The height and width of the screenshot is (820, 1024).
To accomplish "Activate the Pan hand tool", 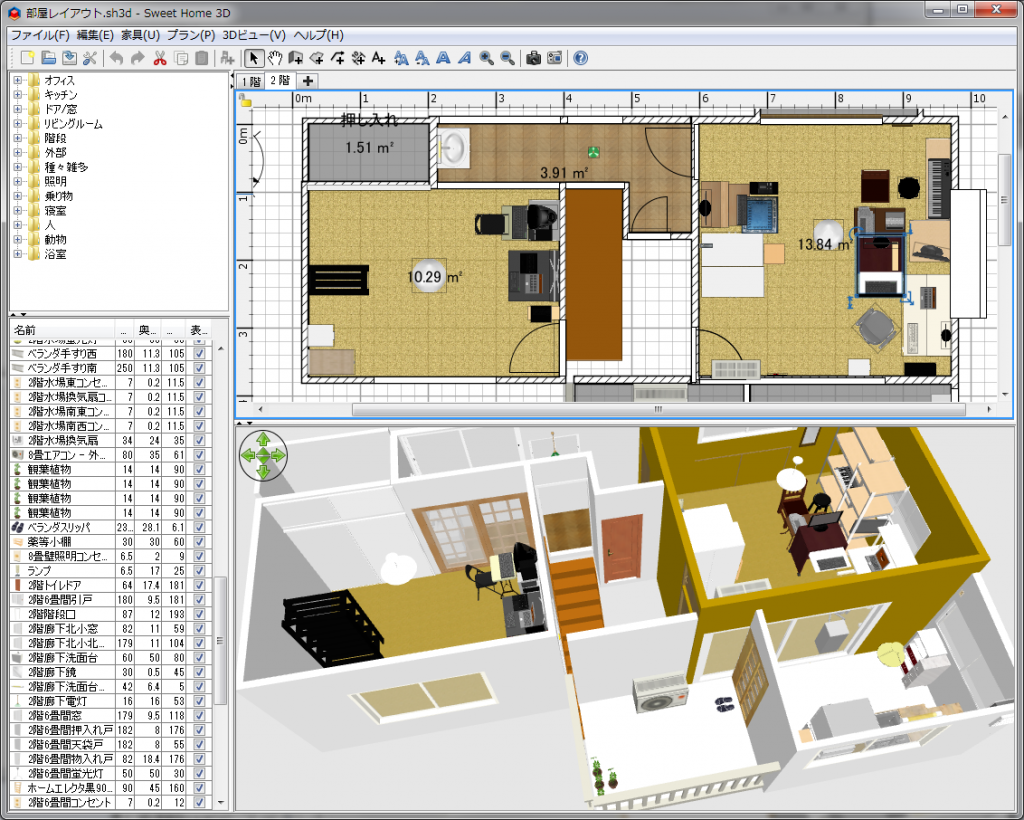I will pyautogui.click(x=275, y=58).
